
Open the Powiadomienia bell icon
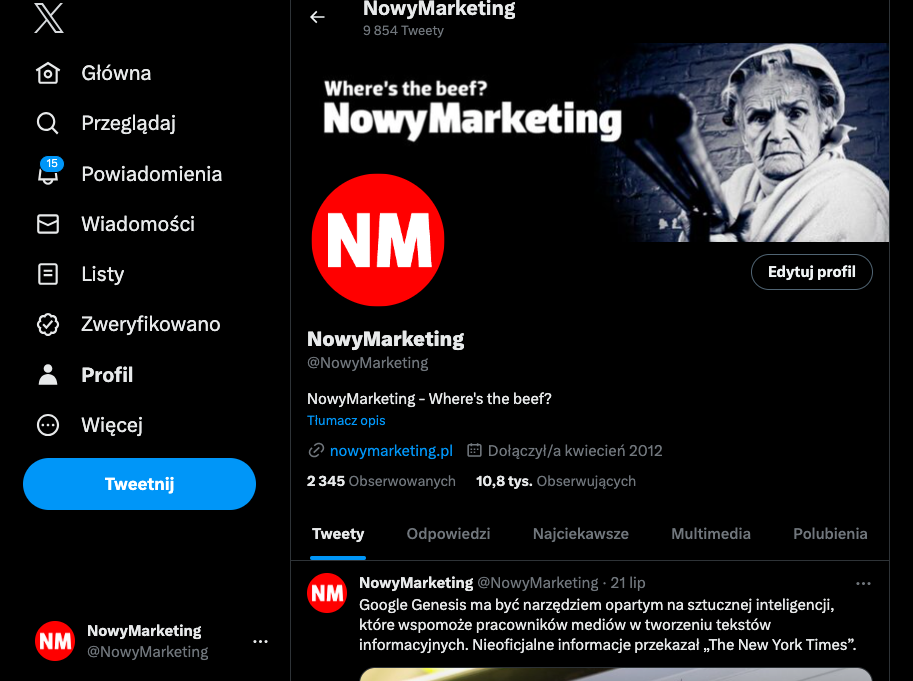(x=48, y=174)
